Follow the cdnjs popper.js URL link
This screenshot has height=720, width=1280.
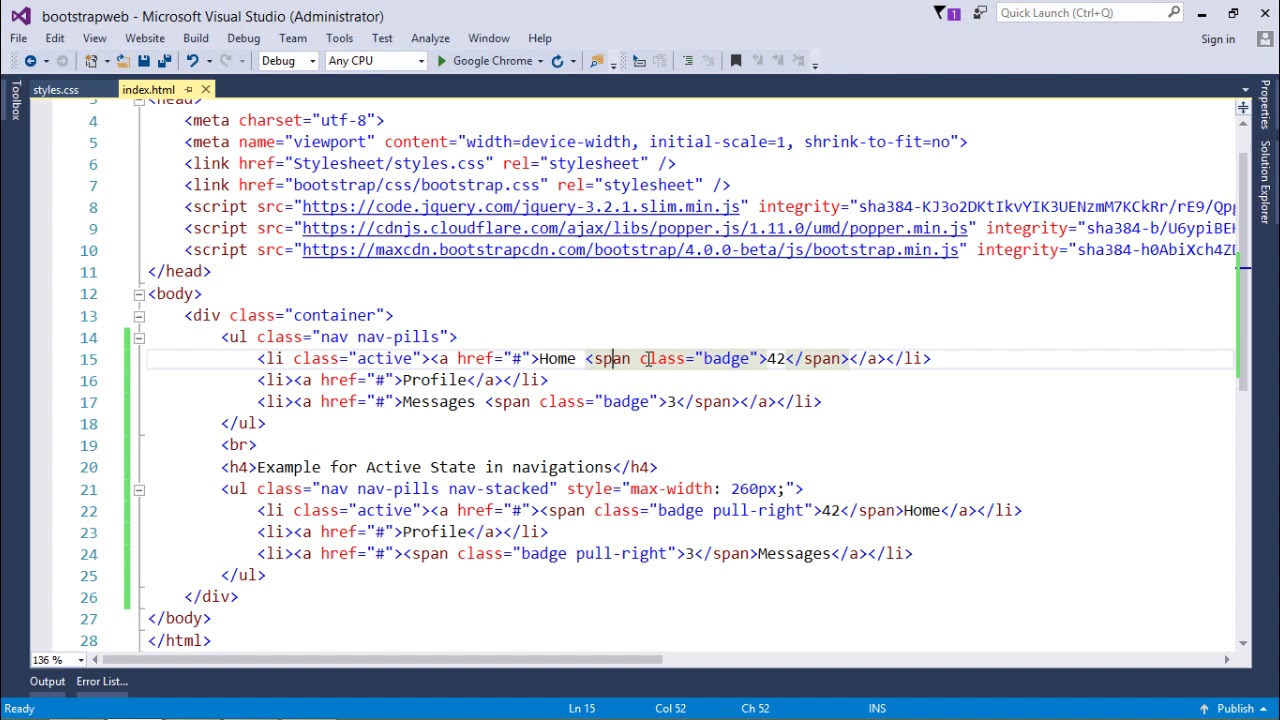pyautogui.click(x=635, y=229)
